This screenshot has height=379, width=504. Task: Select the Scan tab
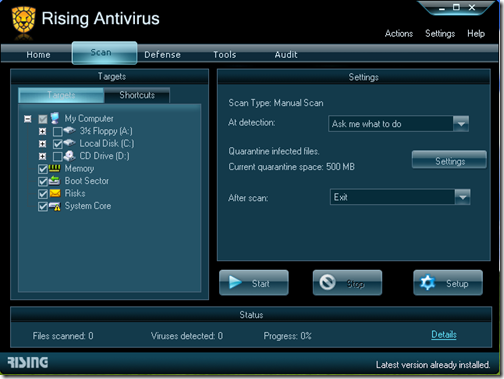point(104,53)
